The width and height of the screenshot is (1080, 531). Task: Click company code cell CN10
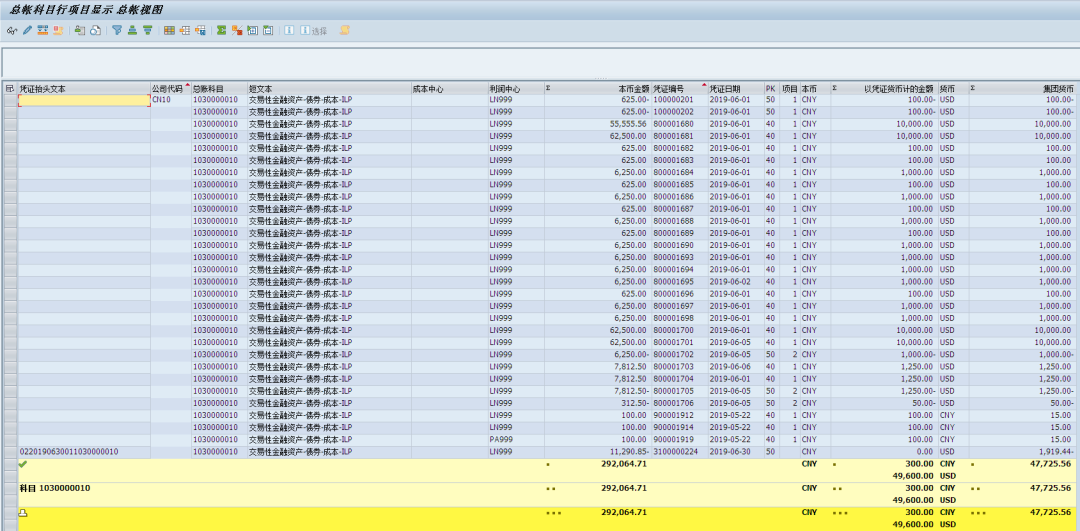pos(171,100)
